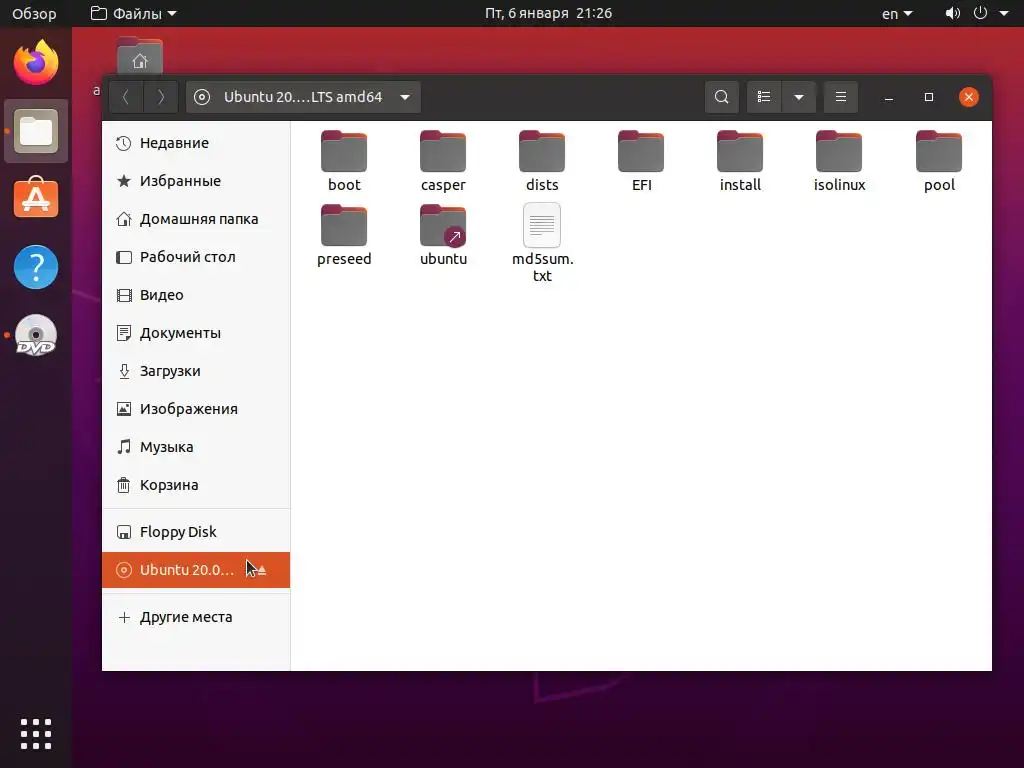Open Ubuntu Software from dock

click(x=36, y=198)
